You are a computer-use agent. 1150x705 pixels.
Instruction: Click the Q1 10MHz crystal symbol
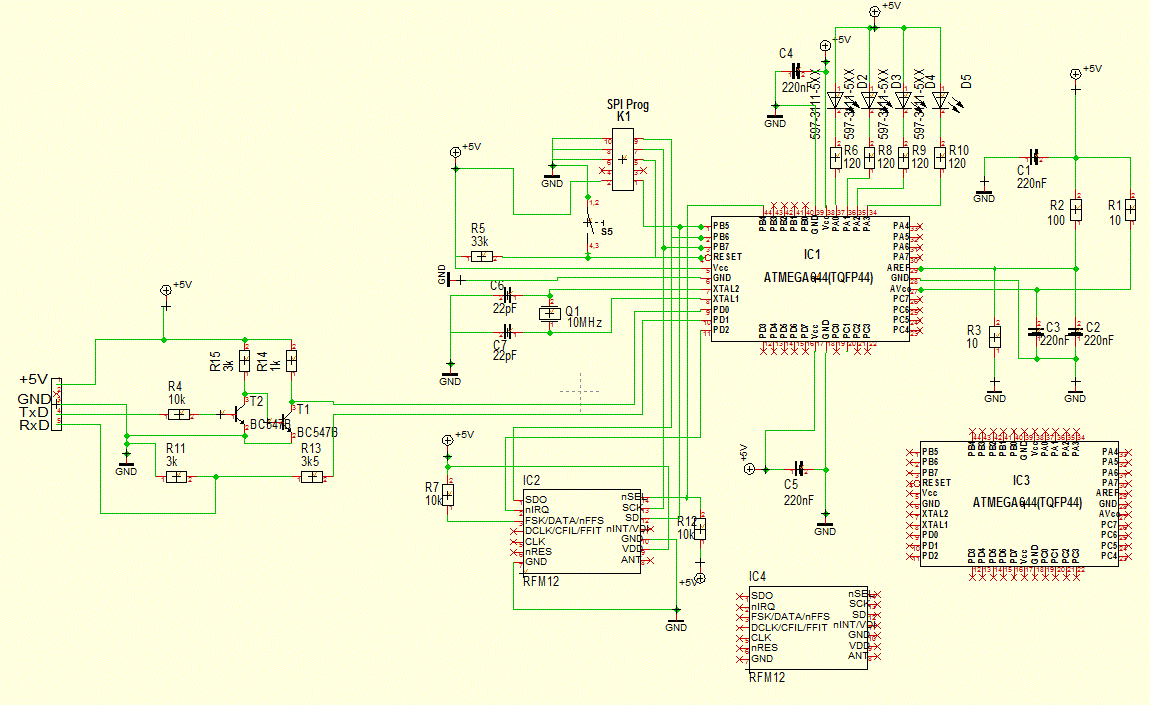click(x=549, y=313)
